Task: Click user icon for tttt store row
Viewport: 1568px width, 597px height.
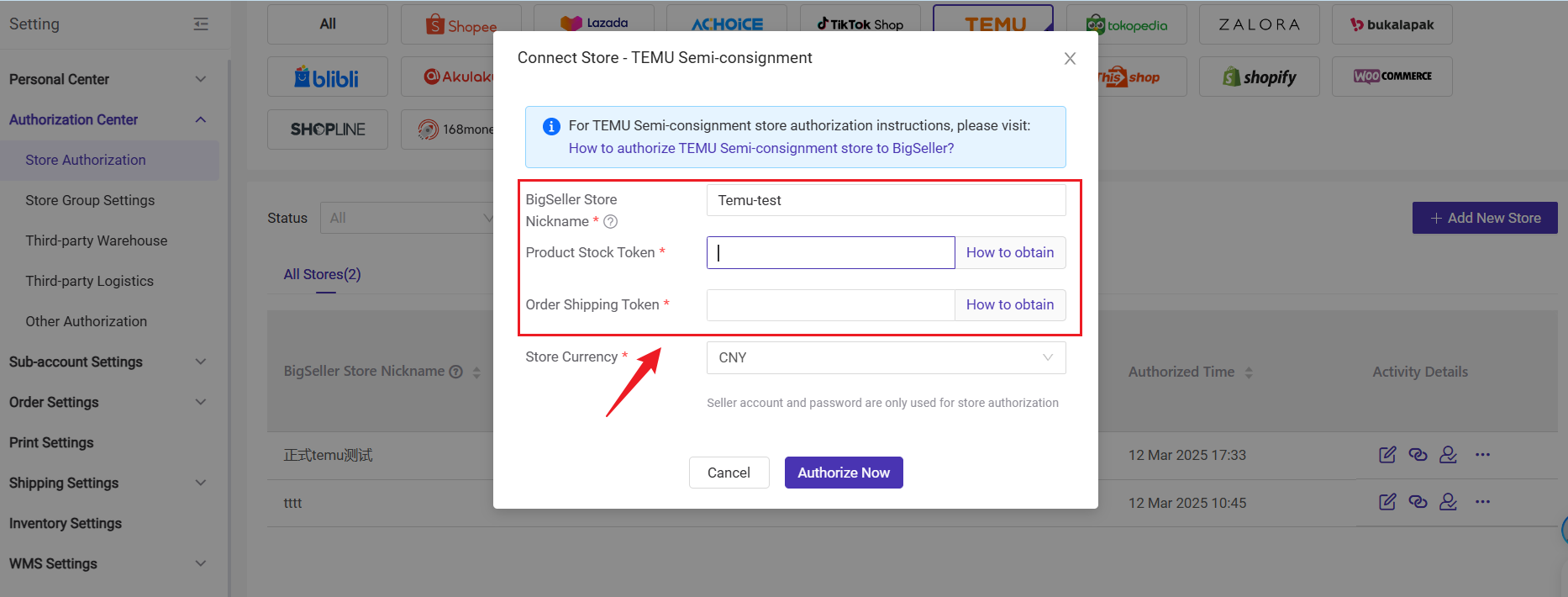Action: pos(1448,502)
